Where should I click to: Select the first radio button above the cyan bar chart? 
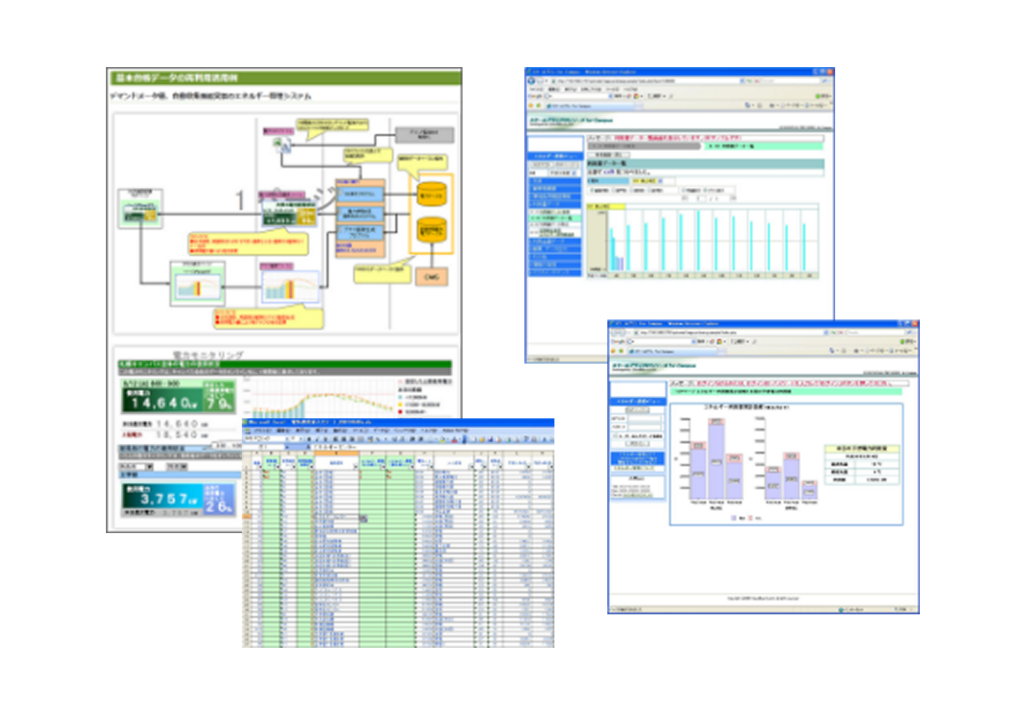point(592,190)
